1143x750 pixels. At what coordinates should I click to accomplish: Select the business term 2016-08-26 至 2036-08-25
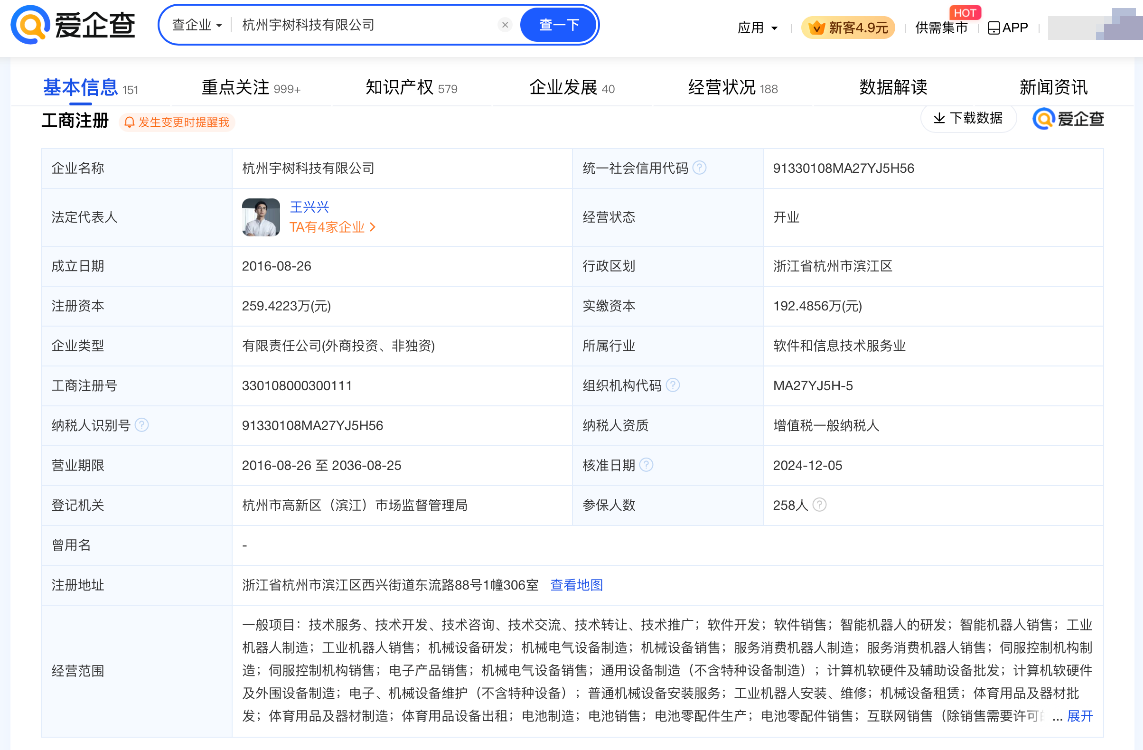pyautogui.click(x=321, y=465)
